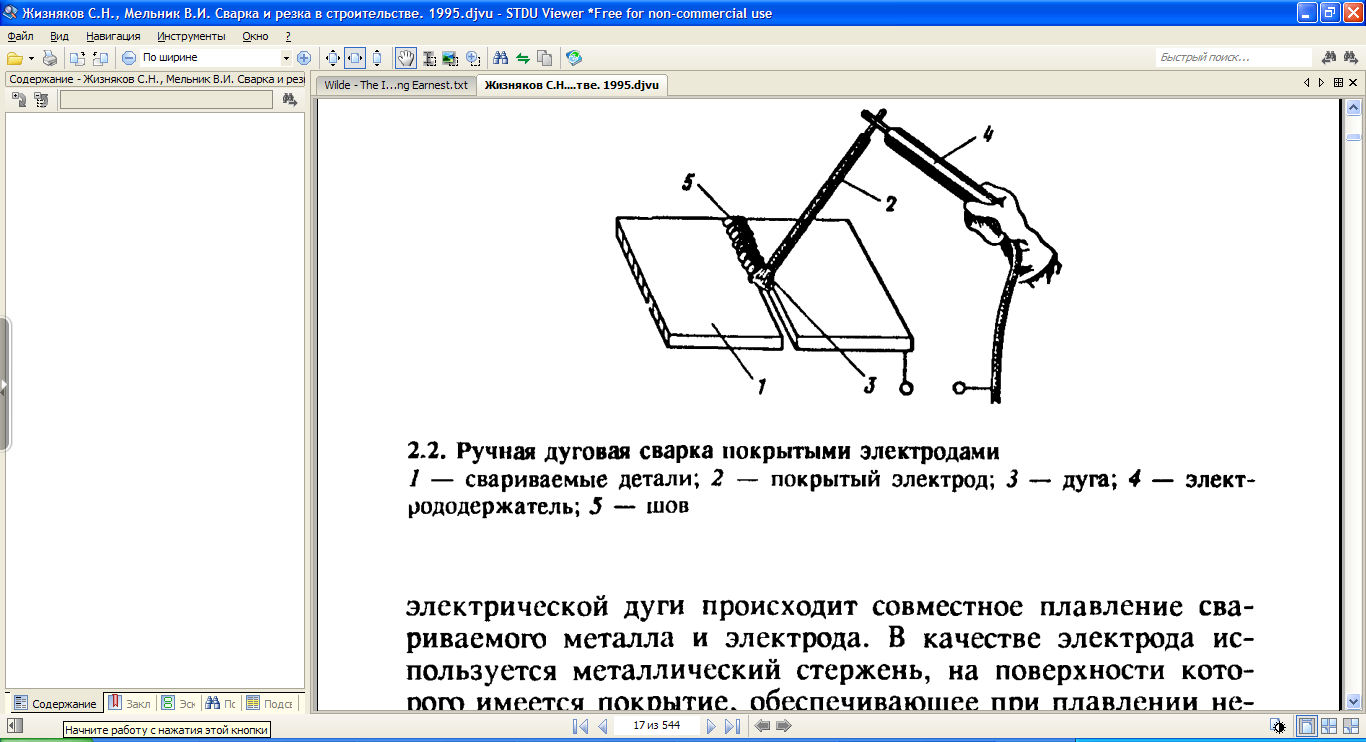Select single page layout icon

[1307, 726]
